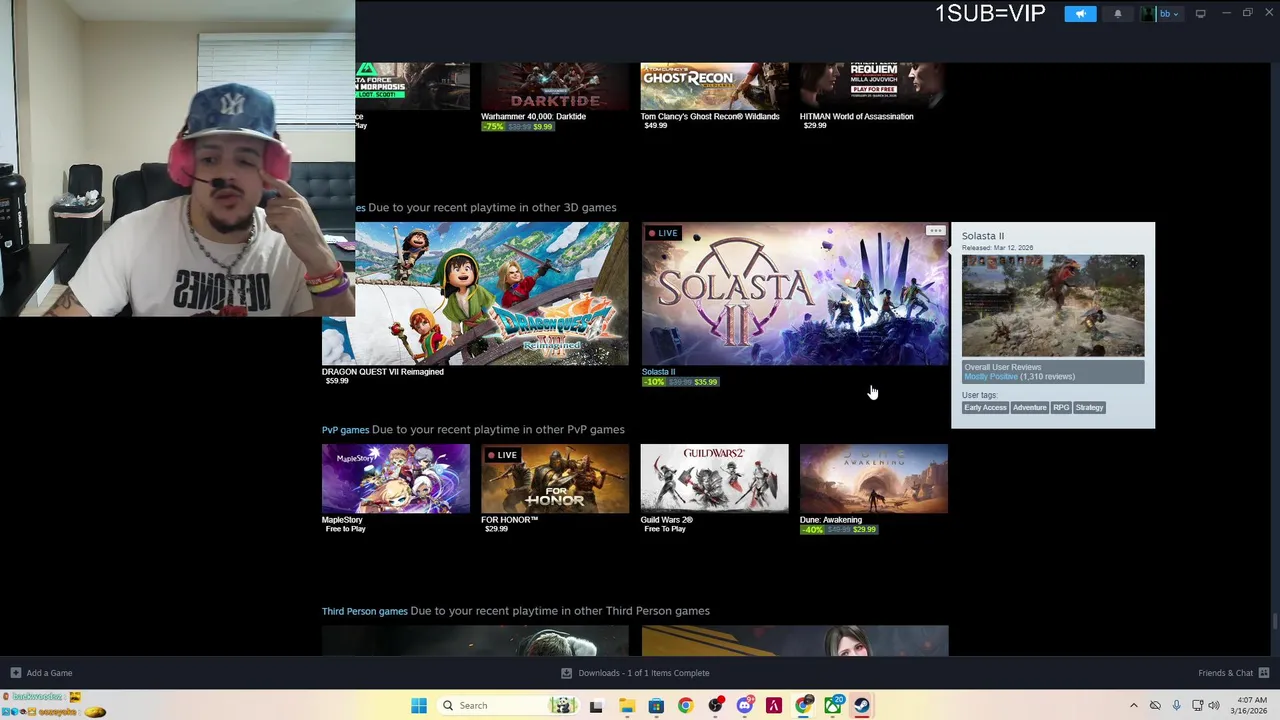This screenshot has width=1280, height=720.
Task: Click the Friends & Chat icon
Action: click(1264, 673)
